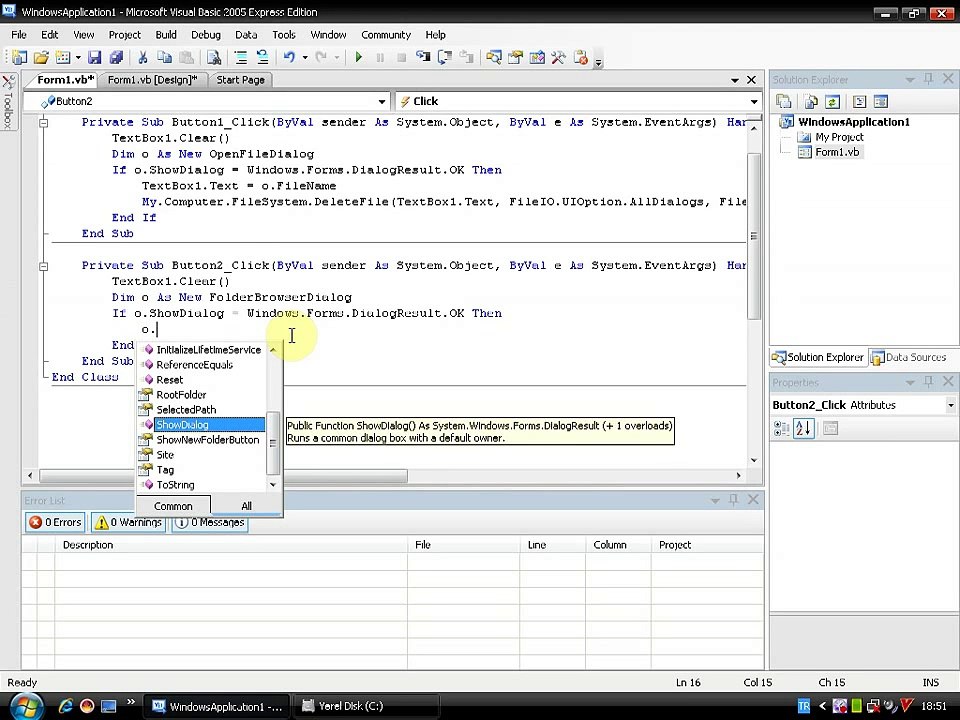Screen dimensions: 960x720
Task: Click the Step Over debug icon
Action: coord(444,58)
